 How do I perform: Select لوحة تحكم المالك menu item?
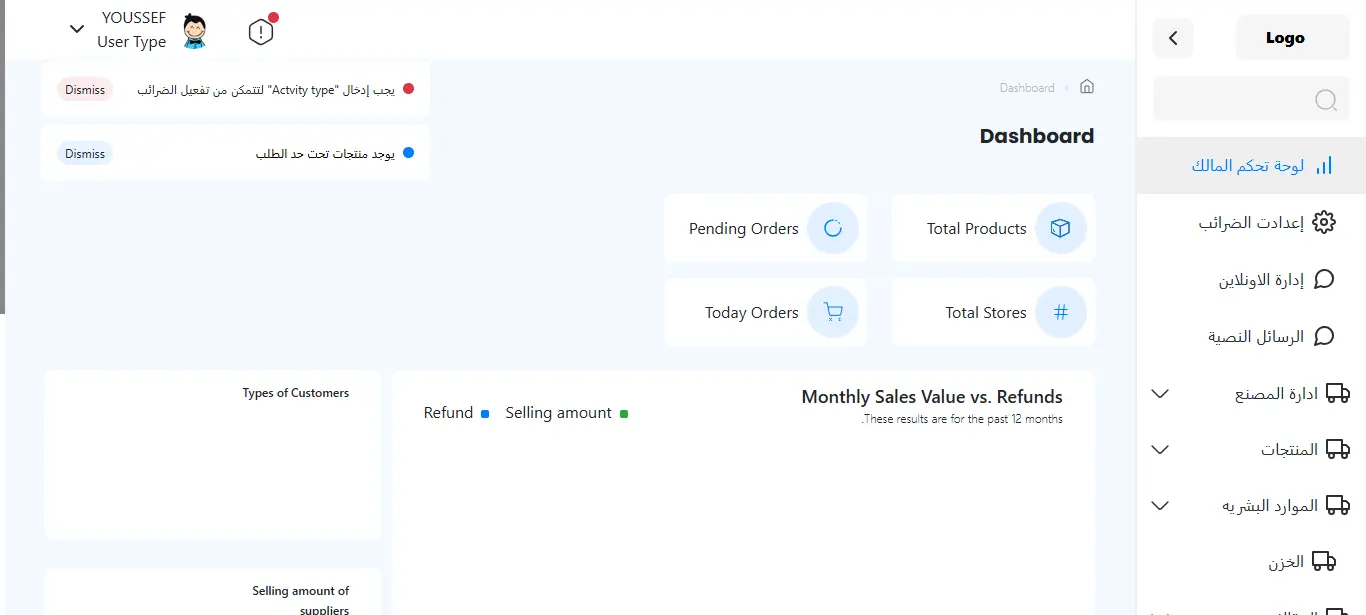1252,166
